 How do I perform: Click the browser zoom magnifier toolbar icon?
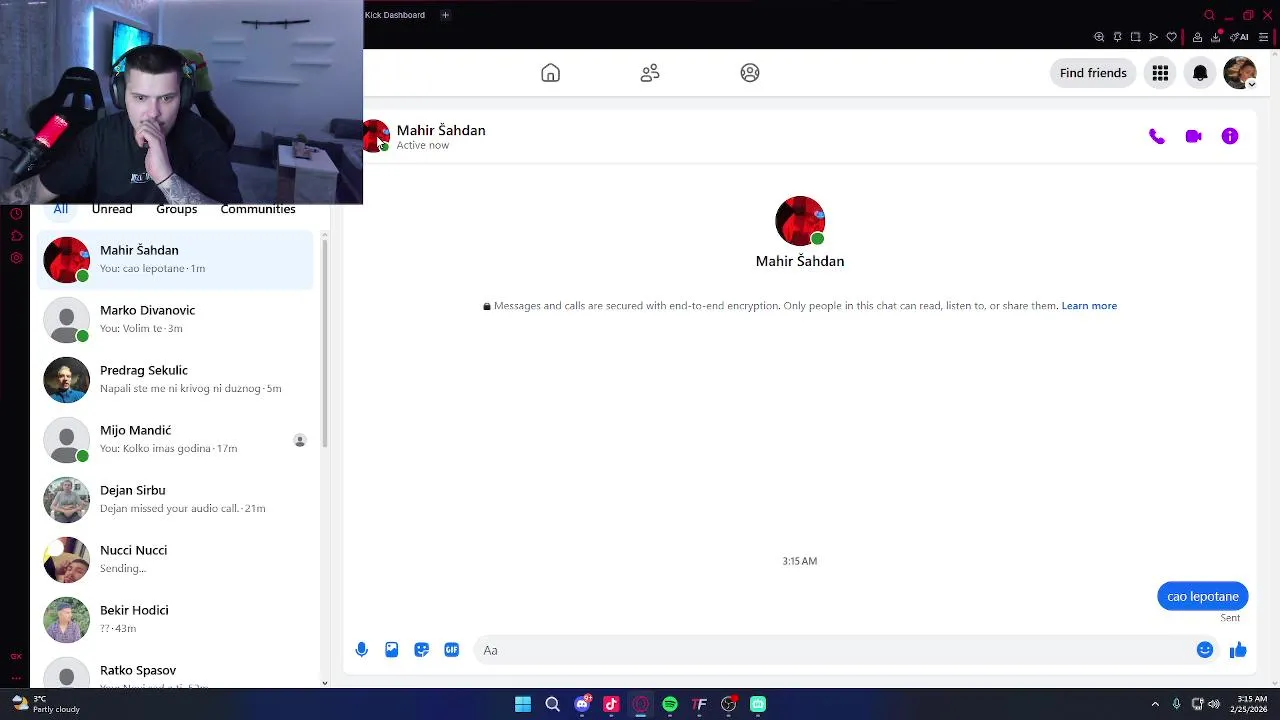[x=1099, y=37]
